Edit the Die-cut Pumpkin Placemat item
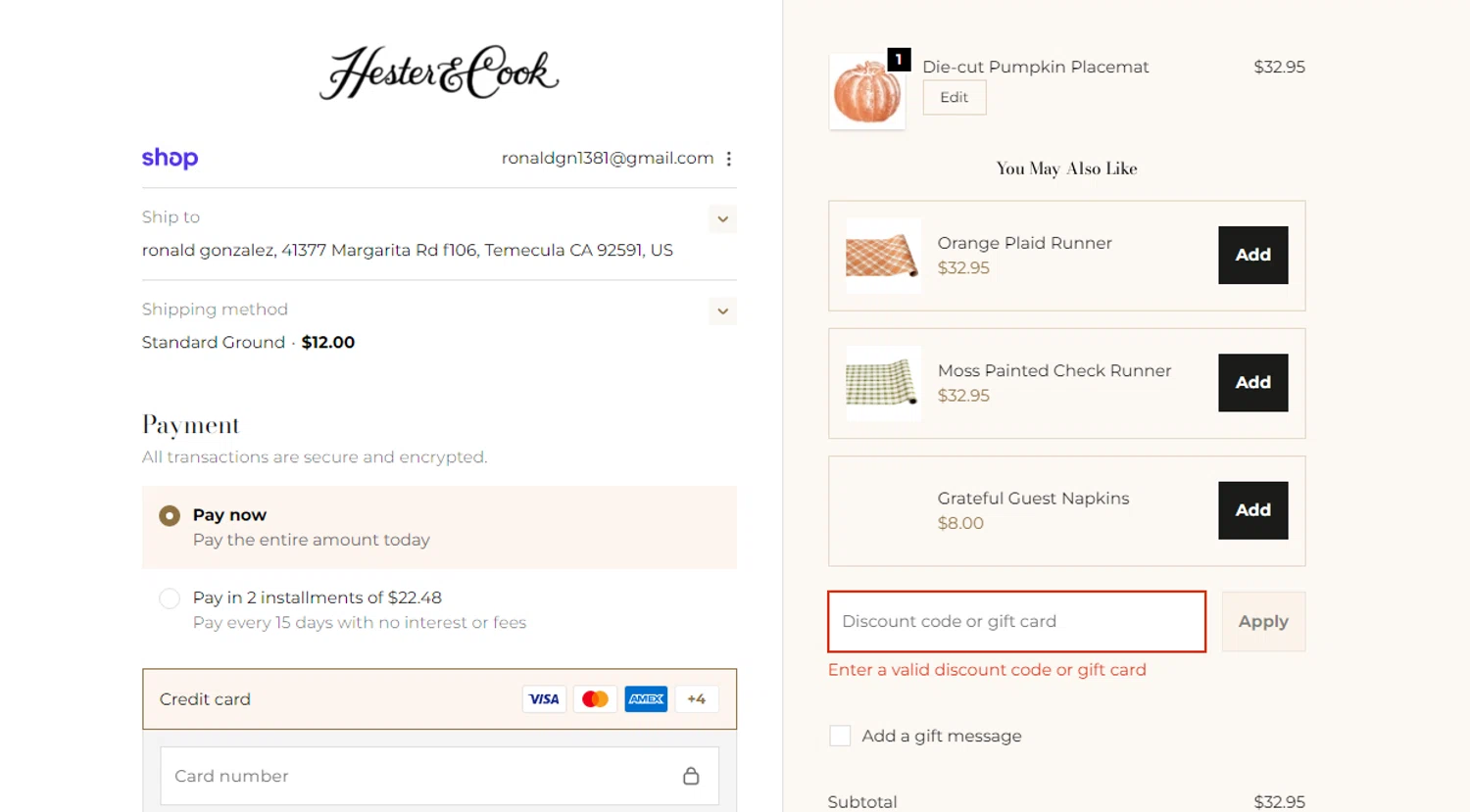The image size is (1470, 812). [x=955, y=97]
